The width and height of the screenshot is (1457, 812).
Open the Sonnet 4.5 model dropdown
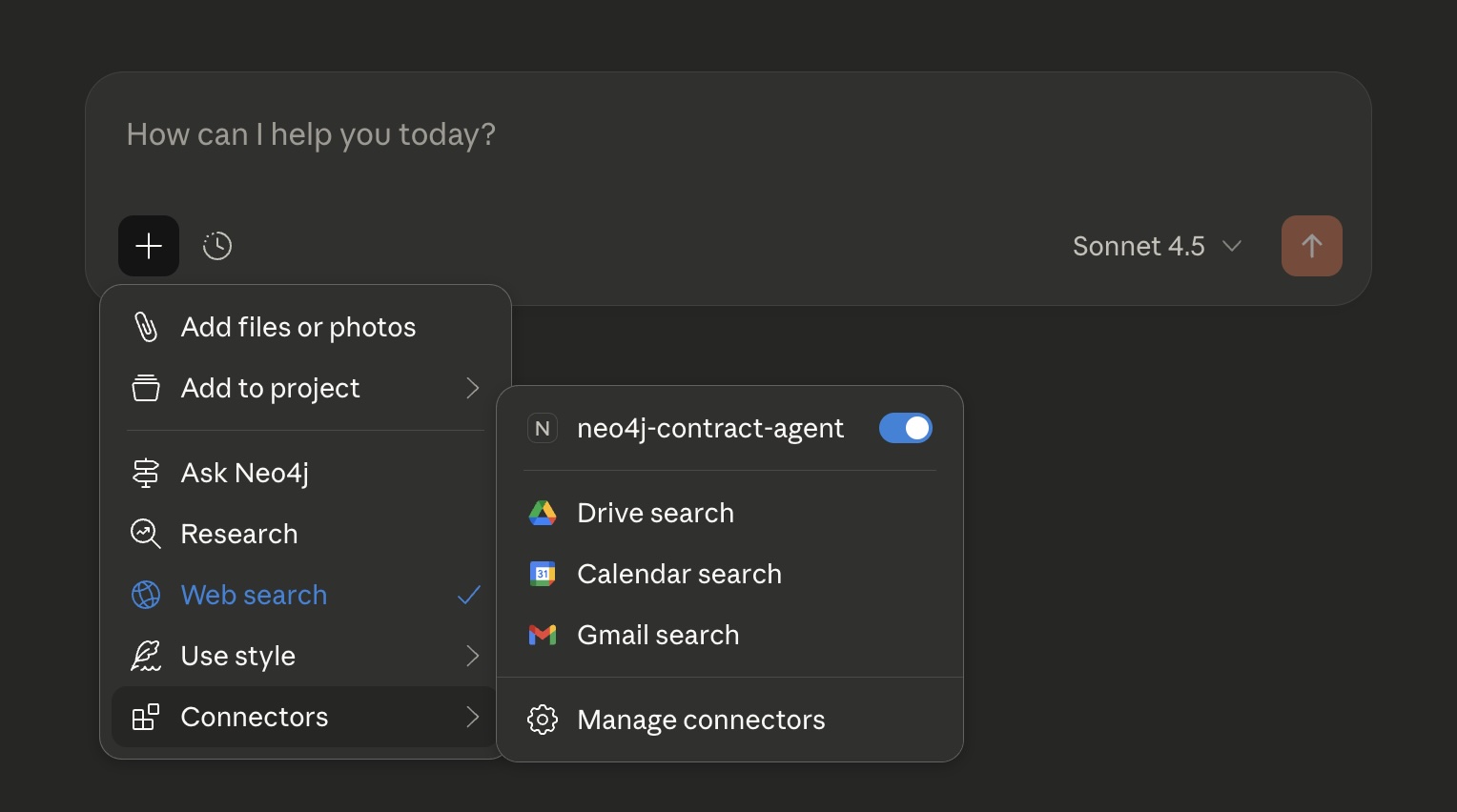point(1157,246)
